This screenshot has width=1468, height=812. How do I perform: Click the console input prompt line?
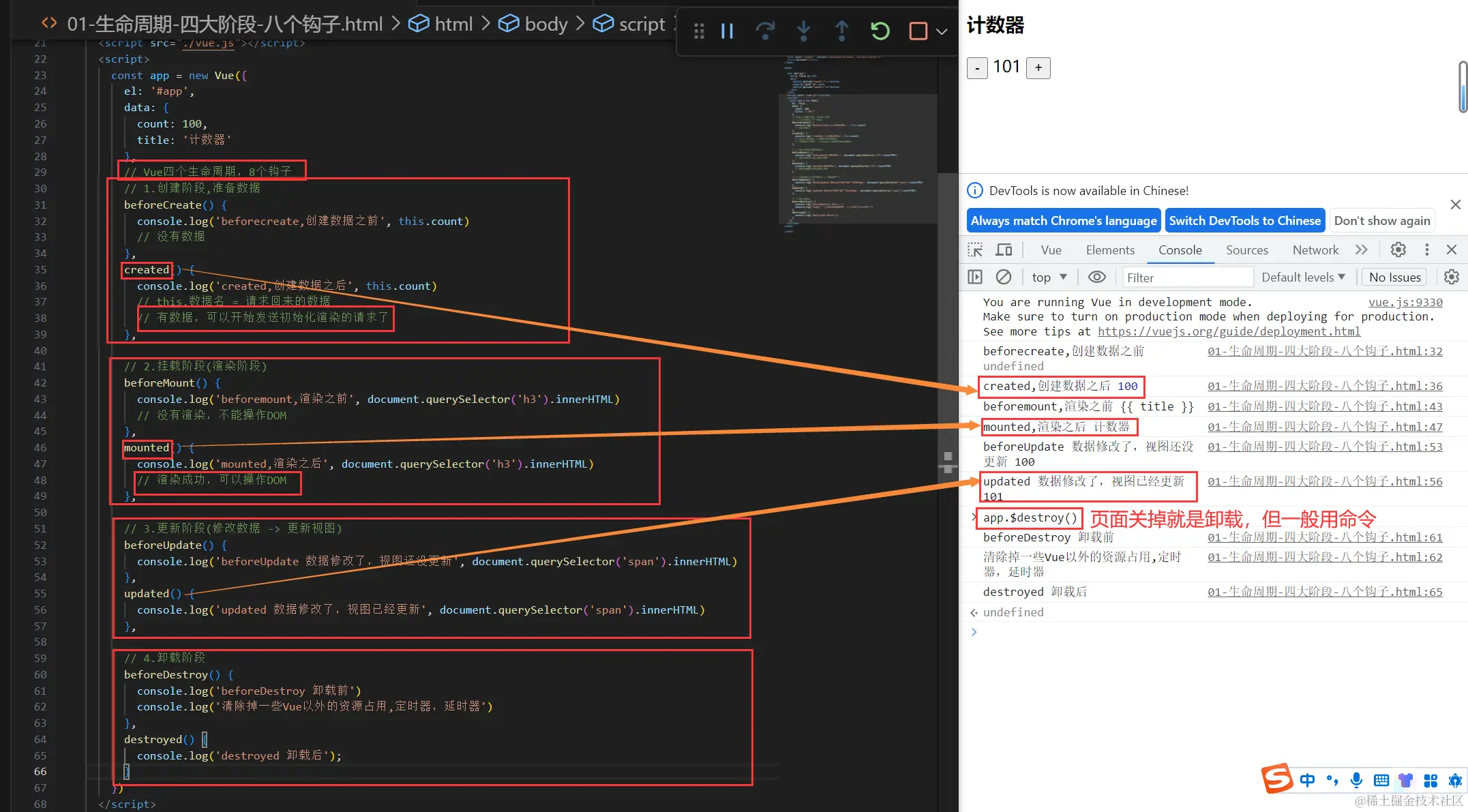(x=1214, y=632)
